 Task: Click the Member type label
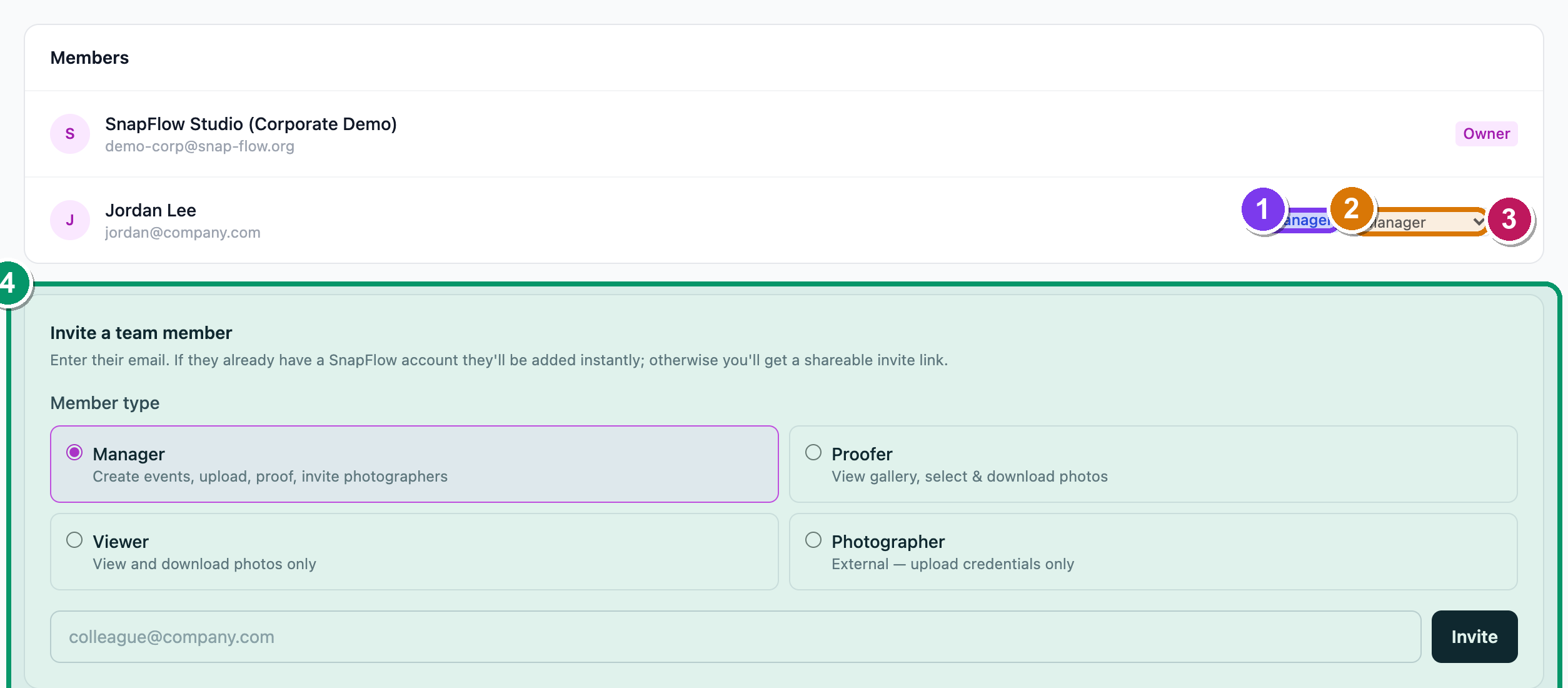pyautogui.click(x=105, y=403)
